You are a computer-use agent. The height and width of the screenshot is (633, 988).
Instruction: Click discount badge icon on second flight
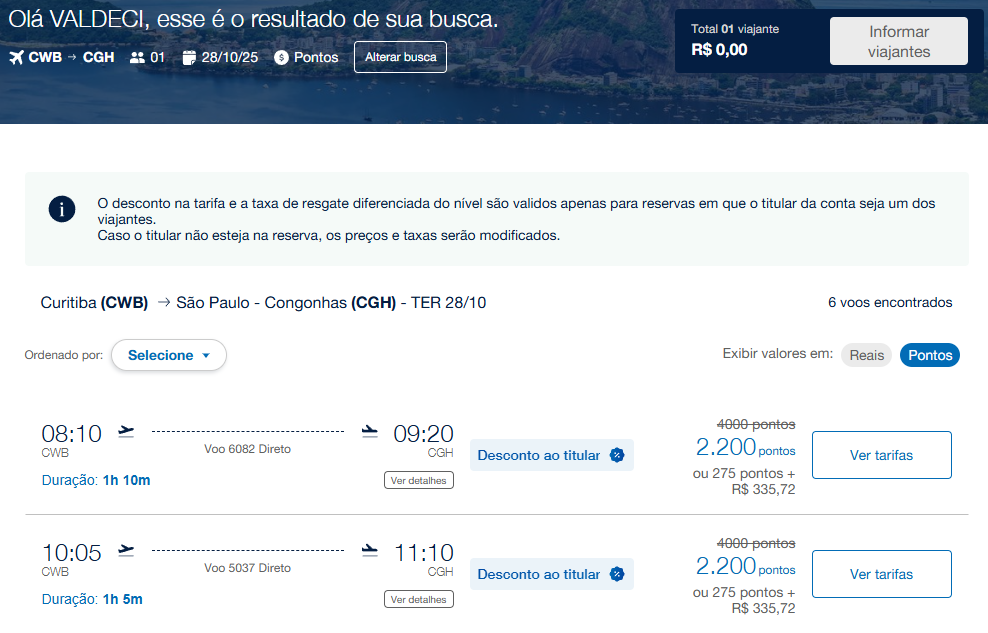coord(617,574)
